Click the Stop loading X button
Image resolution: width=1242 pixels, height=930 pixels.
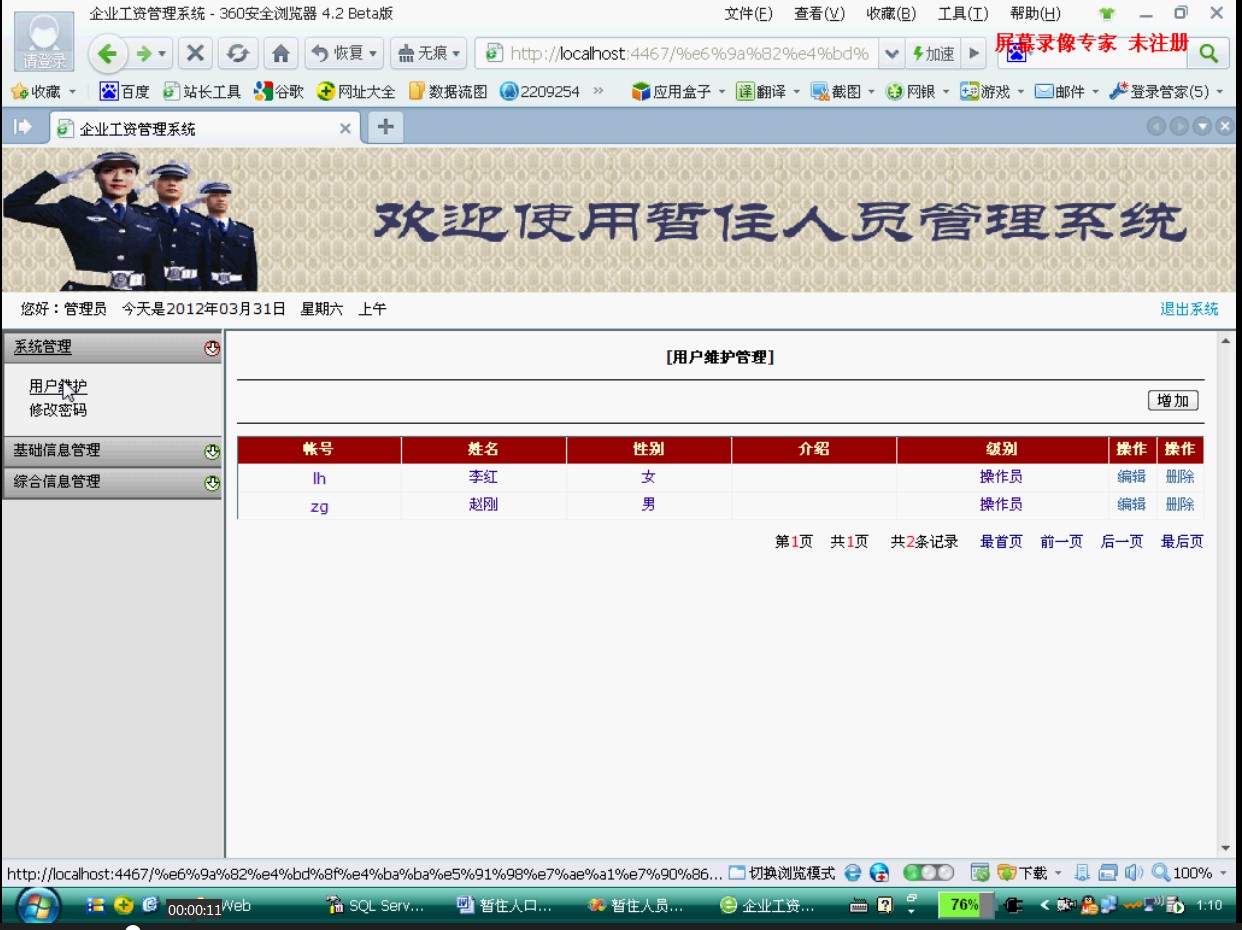pos(196,53)
